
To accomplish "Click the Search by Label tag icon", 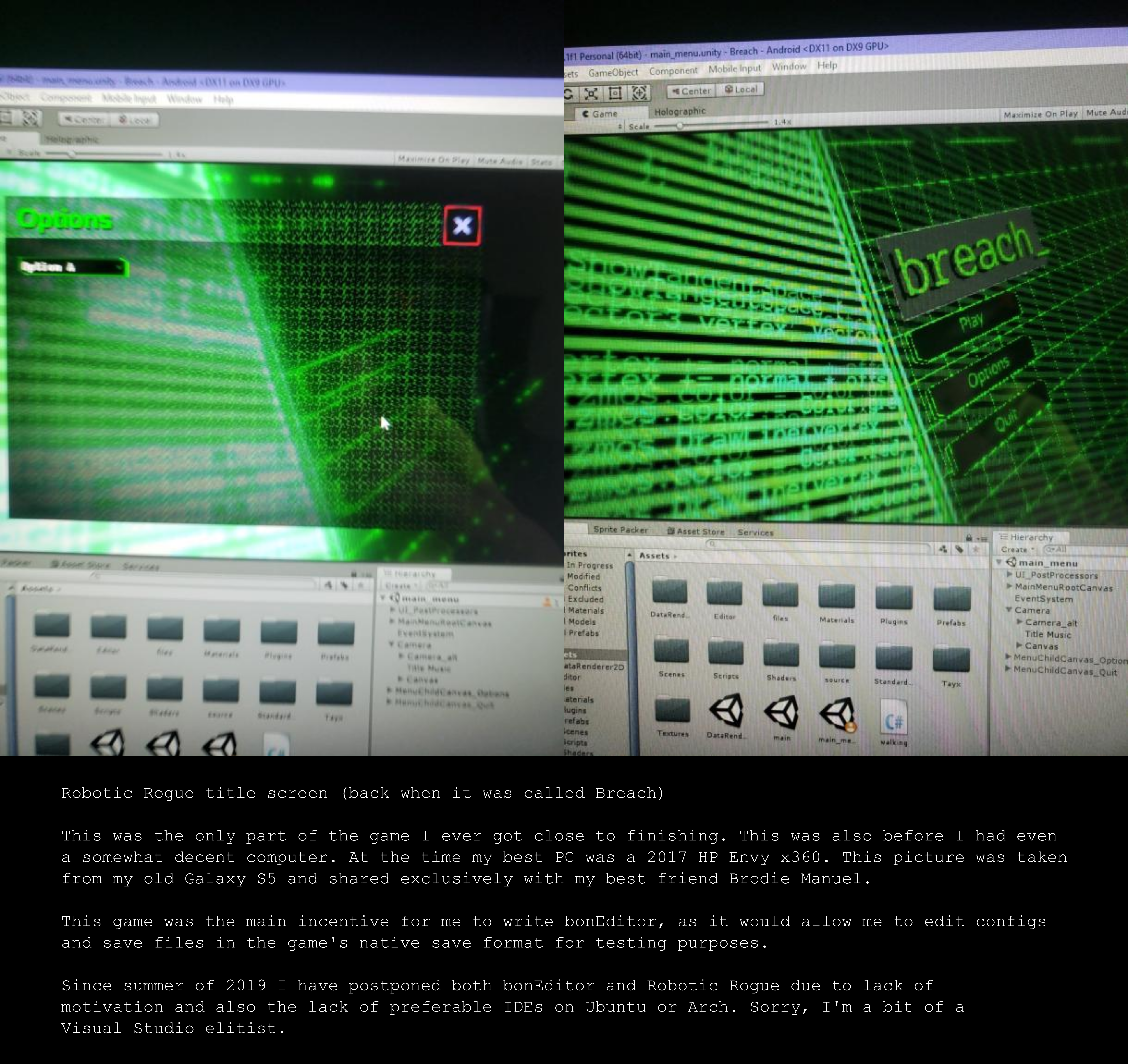I will tap(959, 549).
